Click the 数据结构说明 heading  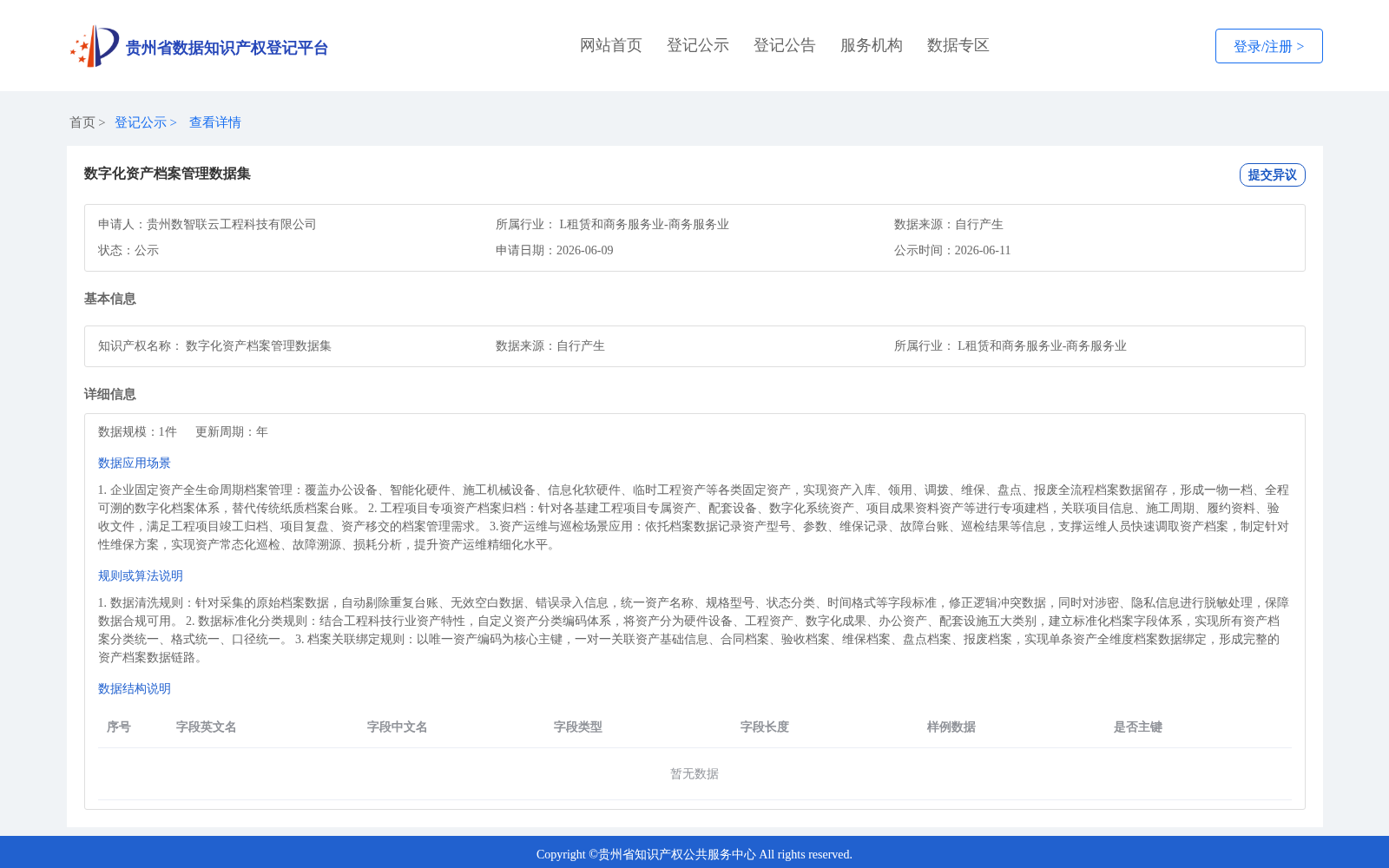[135, 688]
